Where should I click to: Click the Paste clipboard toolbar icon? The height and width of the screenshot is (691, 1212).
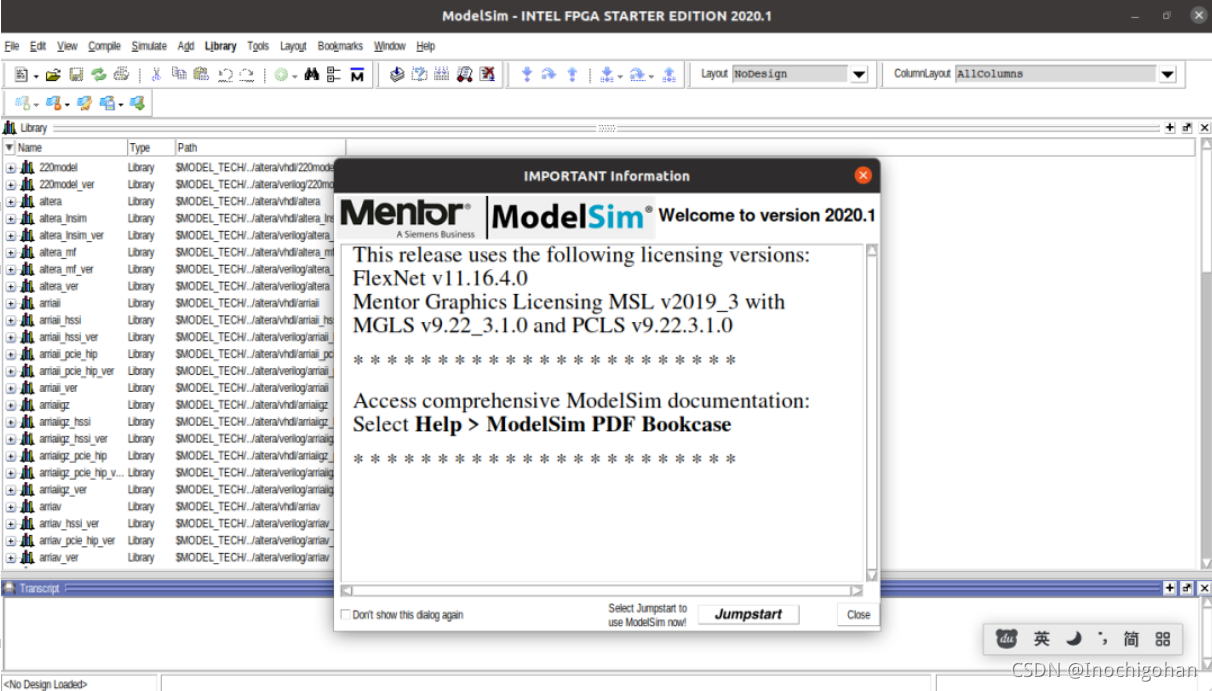point(201,74)
